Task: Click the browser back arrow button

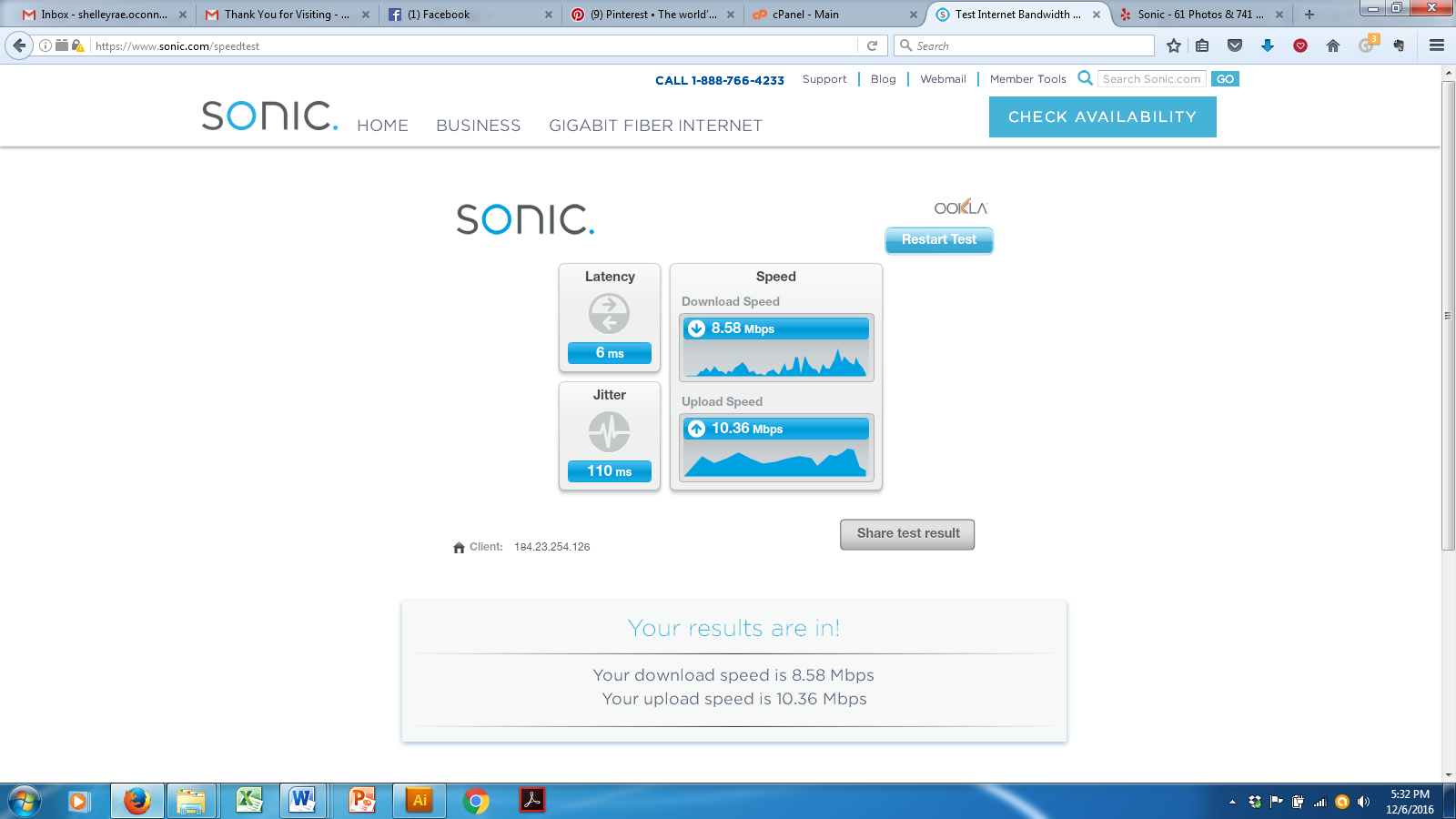Action: 19,45
